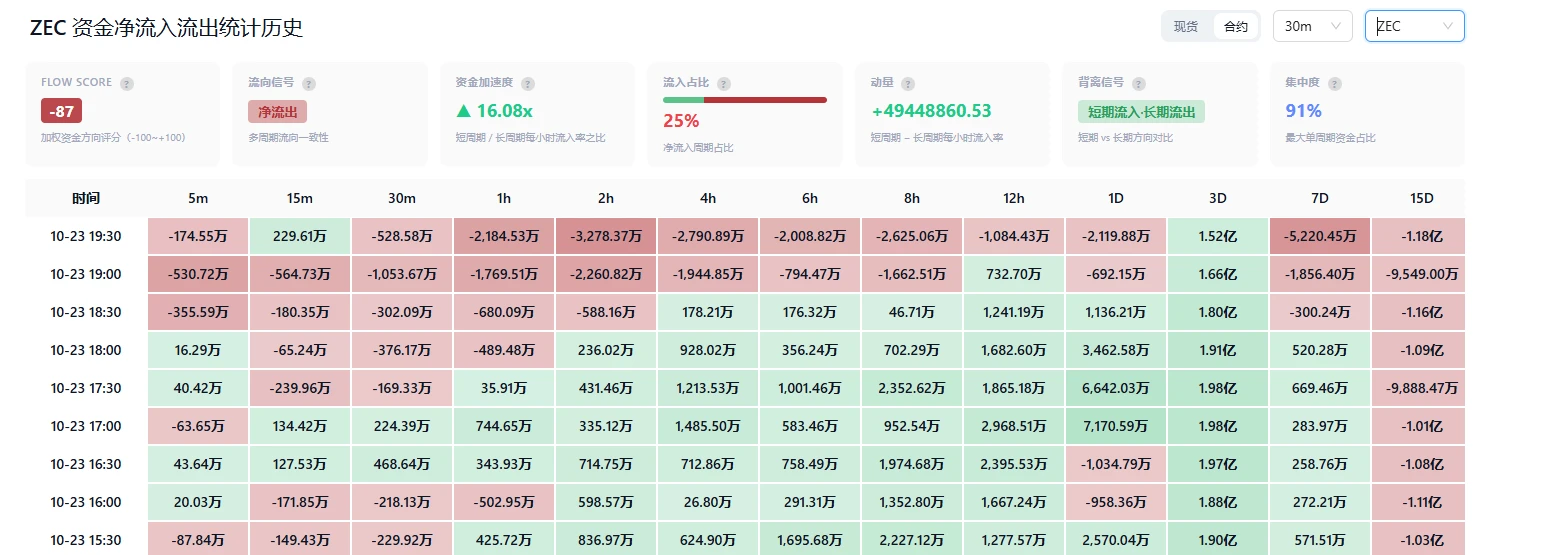The image size is (1557, 555).
Task: Click the 12h column header
Action: pos(1014,198)
